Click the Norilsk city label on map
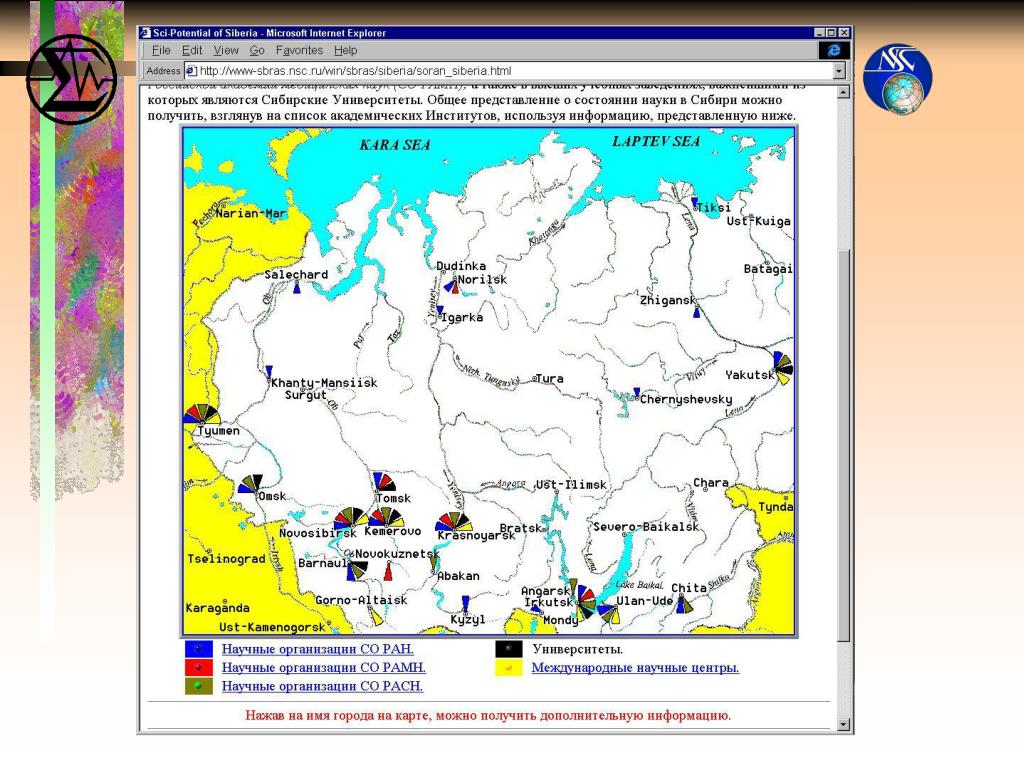1024x768 pixels. (x=482, y=280)
